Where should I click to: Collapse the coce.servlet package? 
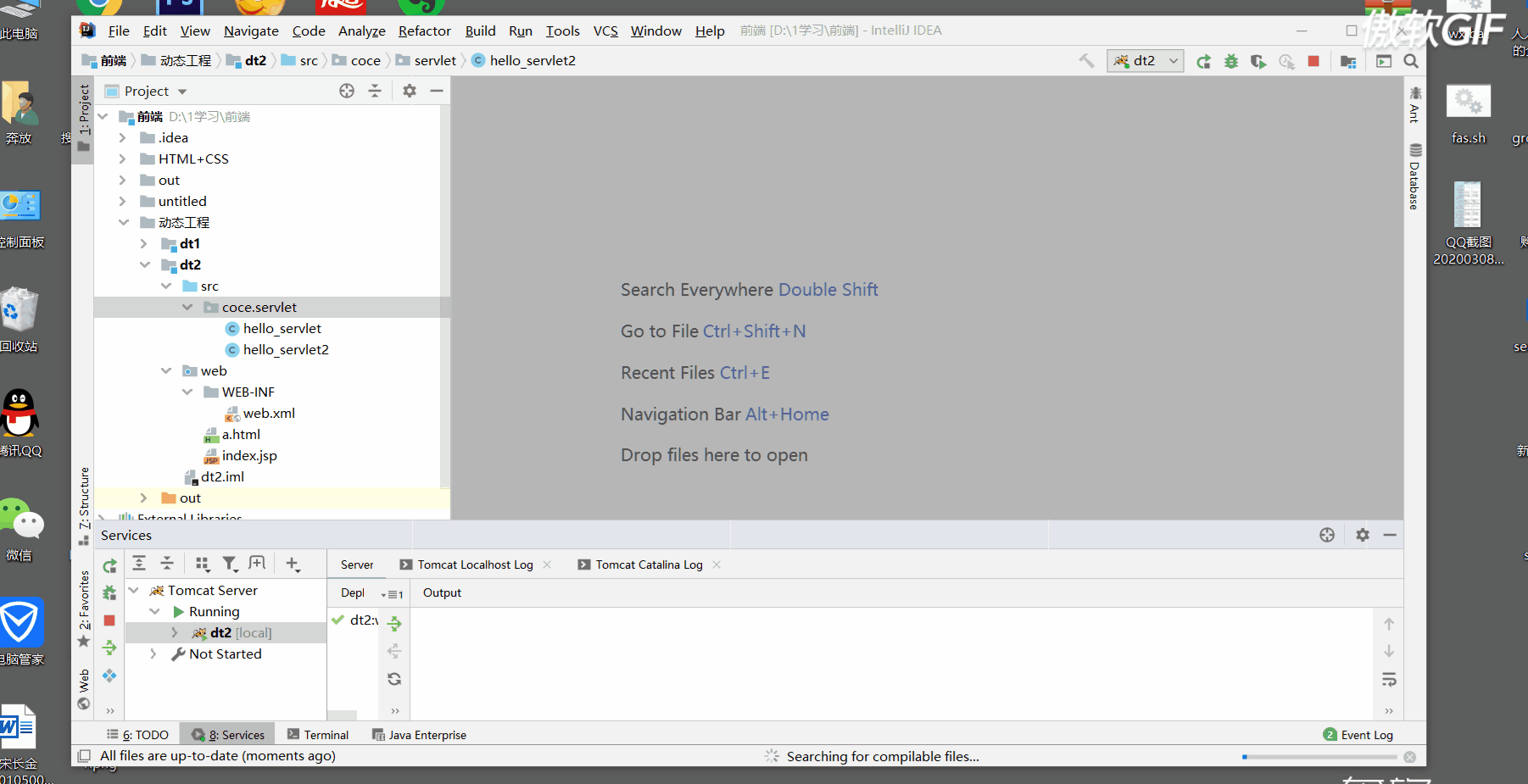click(x=187, y=307)
